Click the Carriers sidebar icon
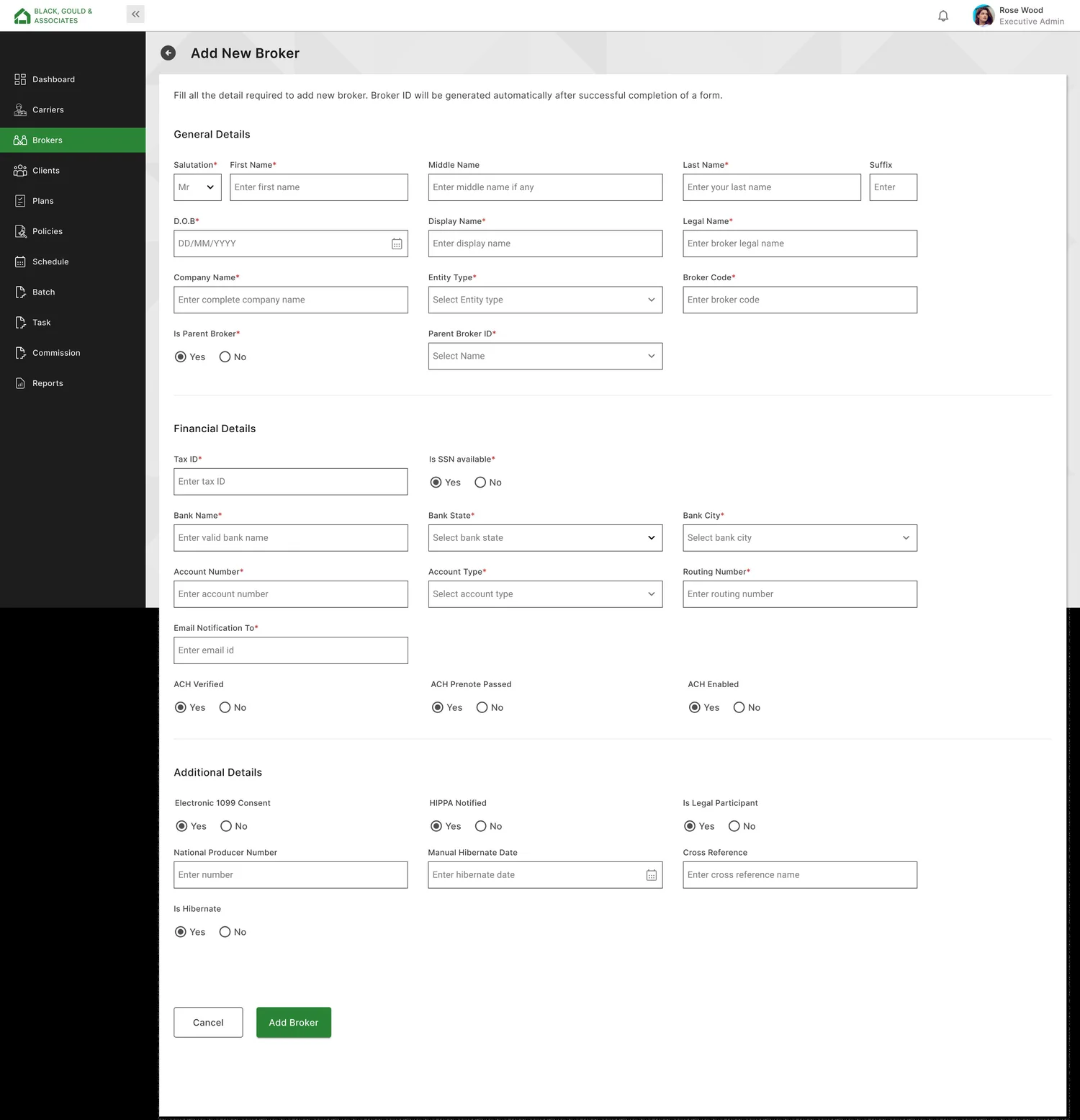 click(20, 109)
